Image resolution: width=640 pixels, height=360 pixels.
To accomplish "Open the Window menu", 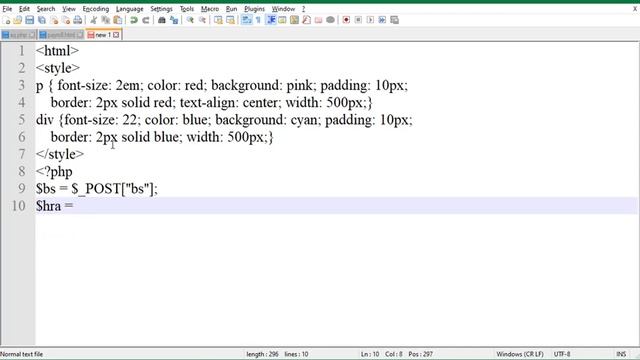I will coord(283,9).
